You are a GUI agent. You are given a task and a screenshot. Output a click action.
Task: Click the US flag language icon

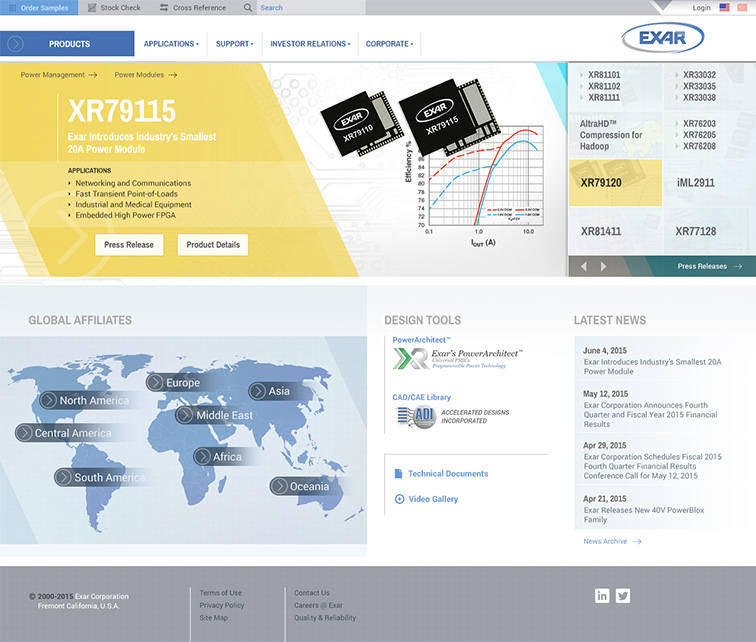click(x=724, y=7)
